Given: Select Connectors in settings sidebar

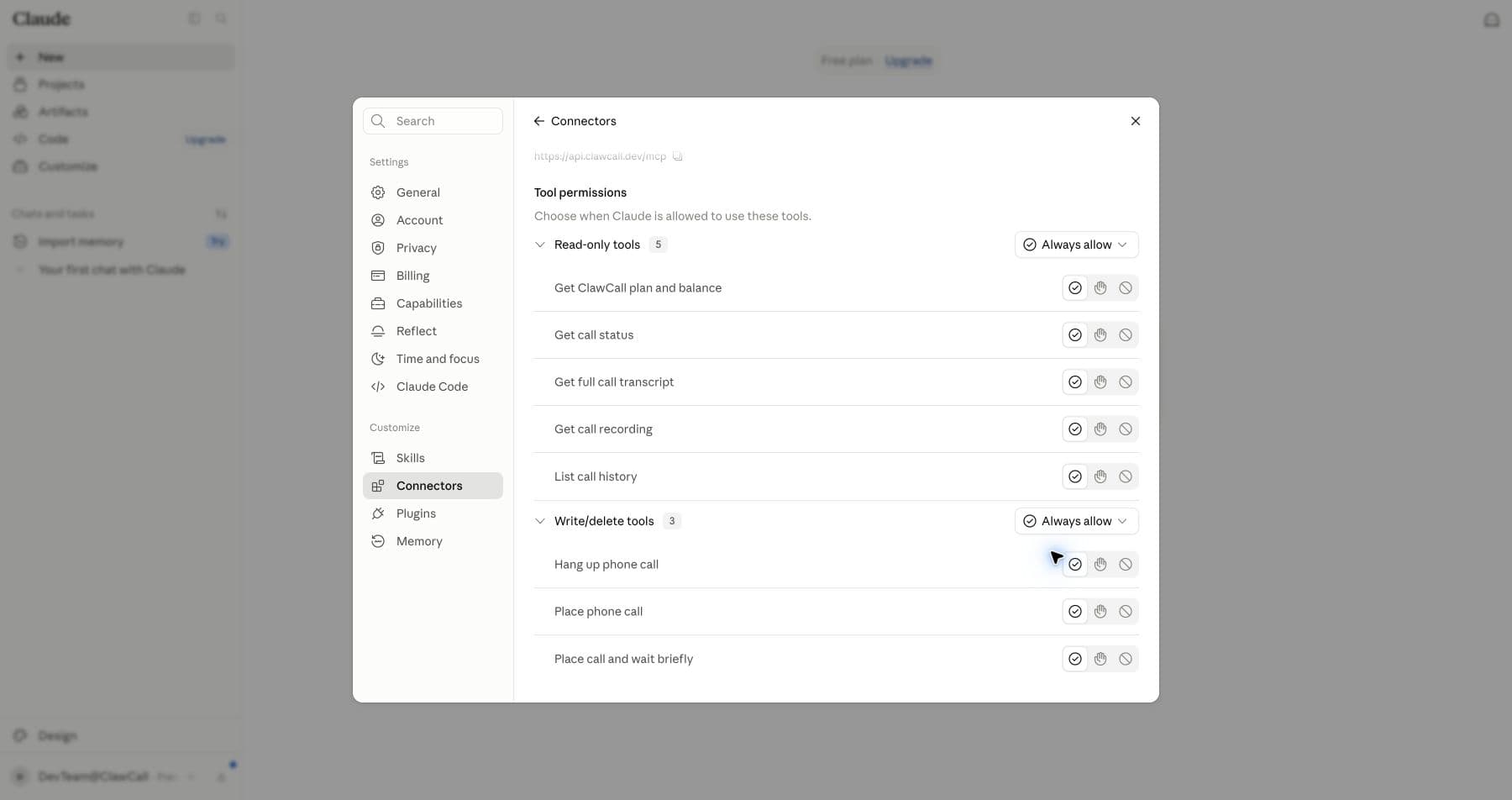Looking at the screenshot, I should tap(433, 486).
